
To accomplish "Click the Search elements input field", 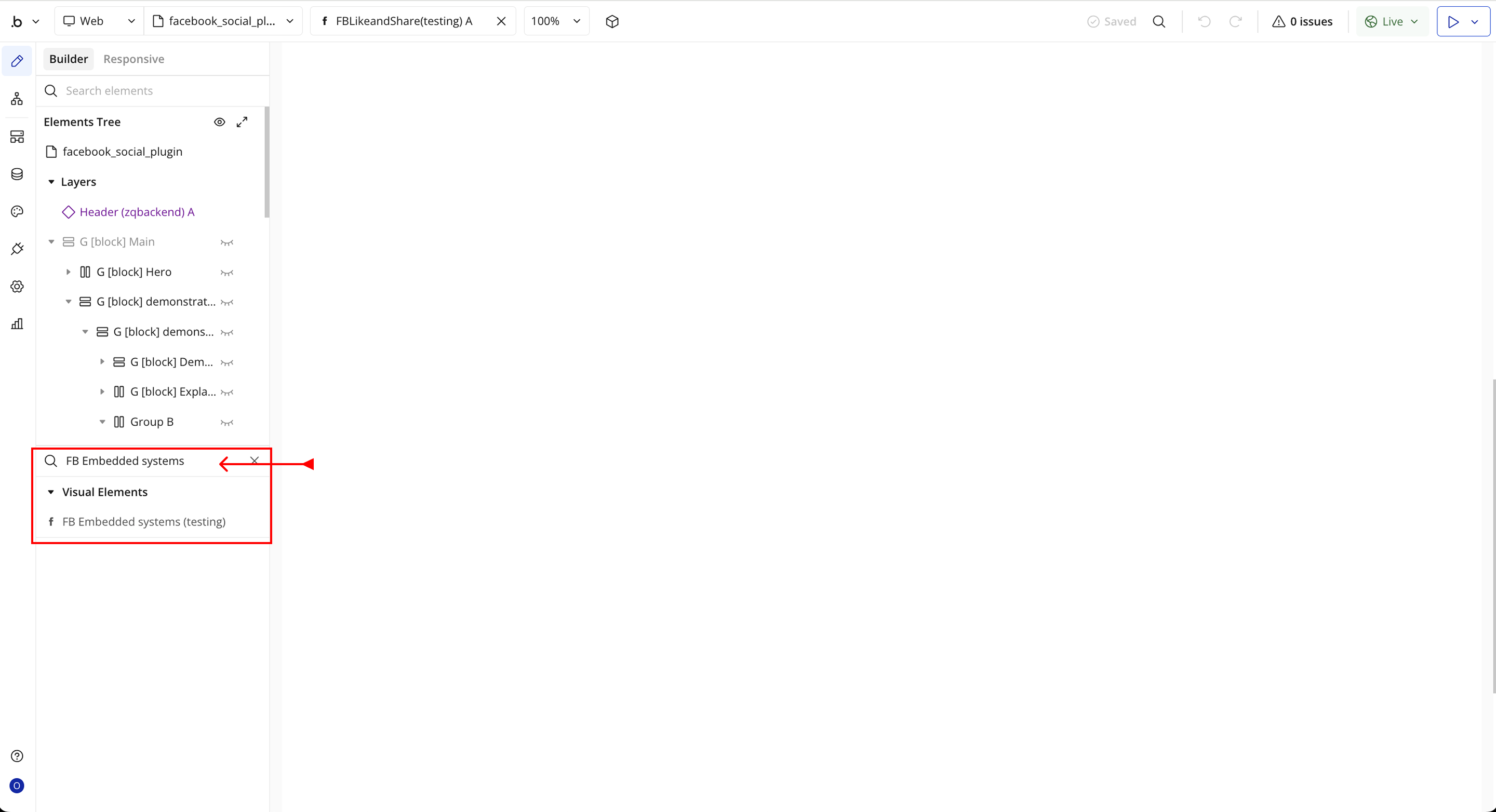I will [x=157, y=90].
